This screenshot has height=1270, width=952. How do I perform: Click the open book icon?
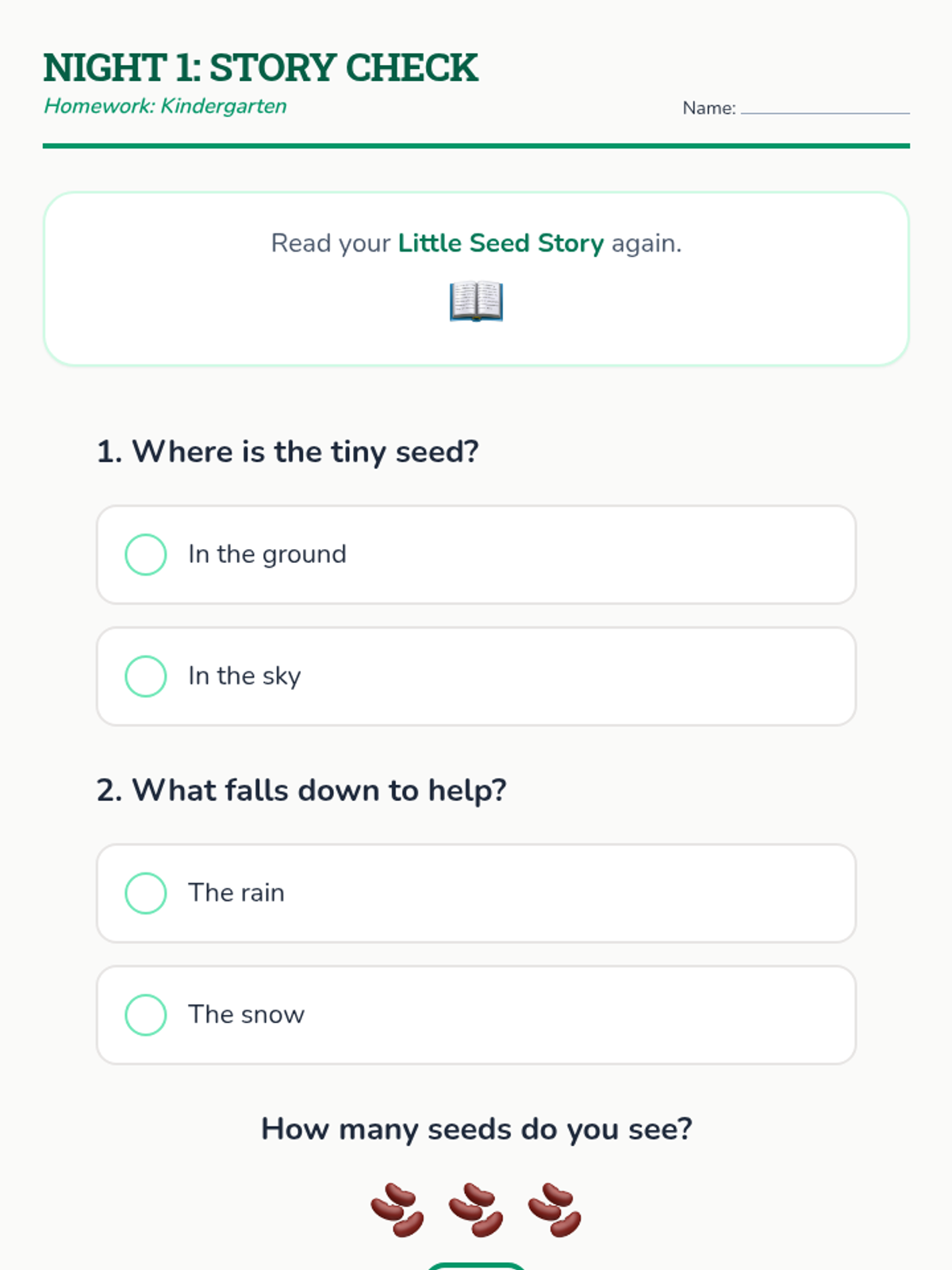click(x=476, y=302)
